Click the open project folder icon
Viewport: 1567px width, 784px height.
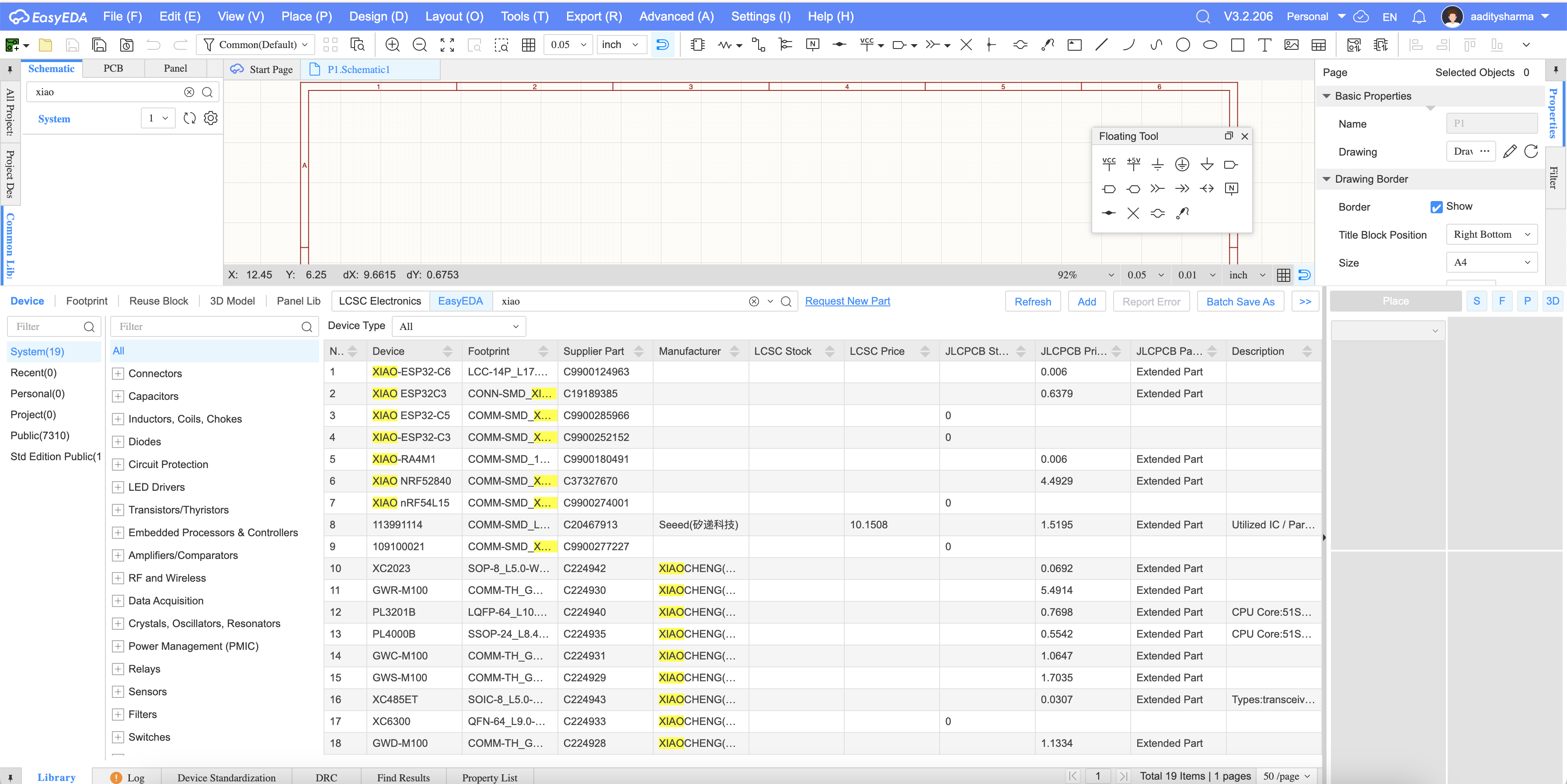click(x=45, y=45)
